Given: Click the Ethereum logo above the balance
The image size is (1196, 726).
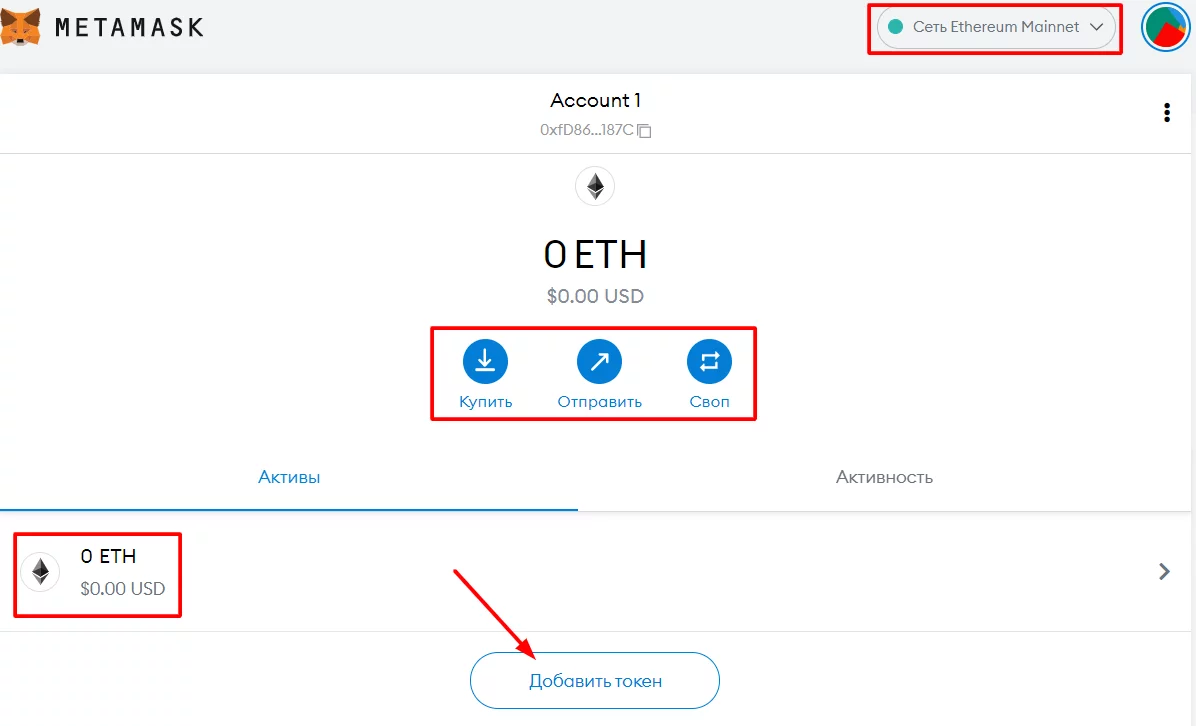Looking at the screenshot, I should click(x=595, y=186).
